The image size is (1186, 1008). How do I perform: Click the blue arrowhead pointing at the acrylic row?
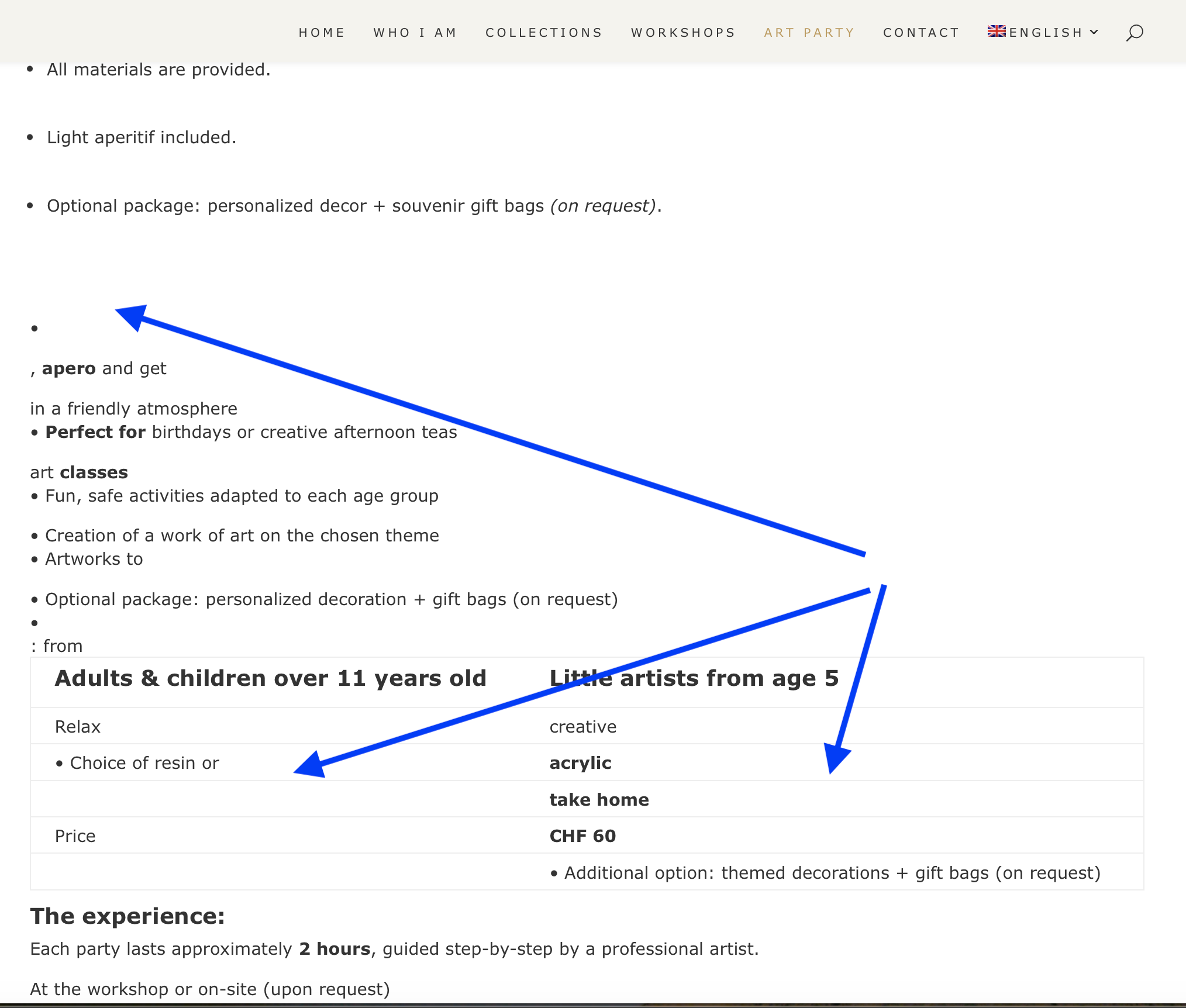click(836, 757)
